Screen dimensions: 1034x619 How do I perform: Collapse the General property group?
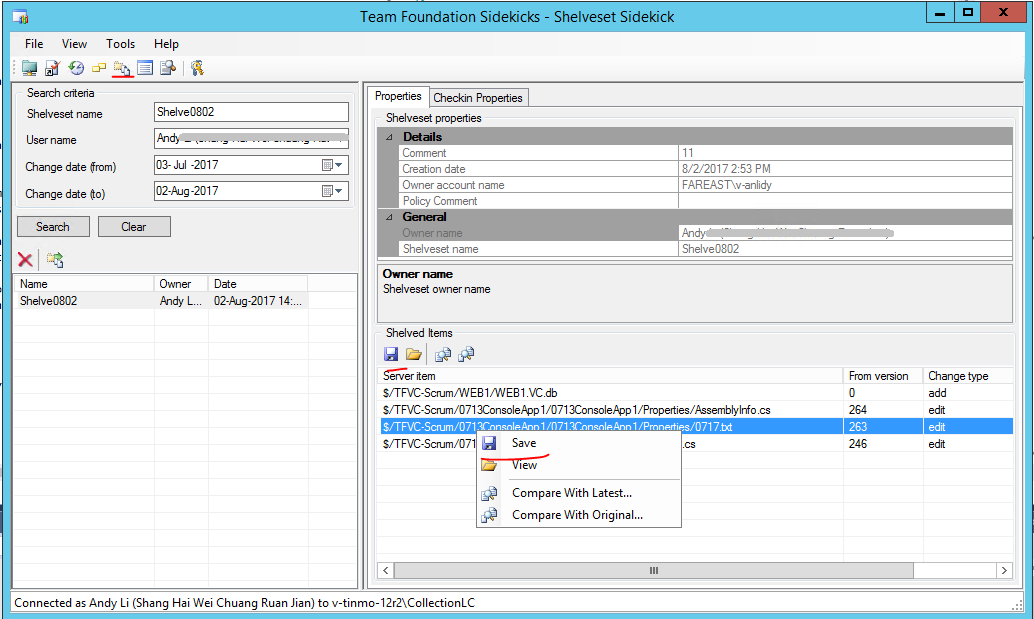(389, 217)
